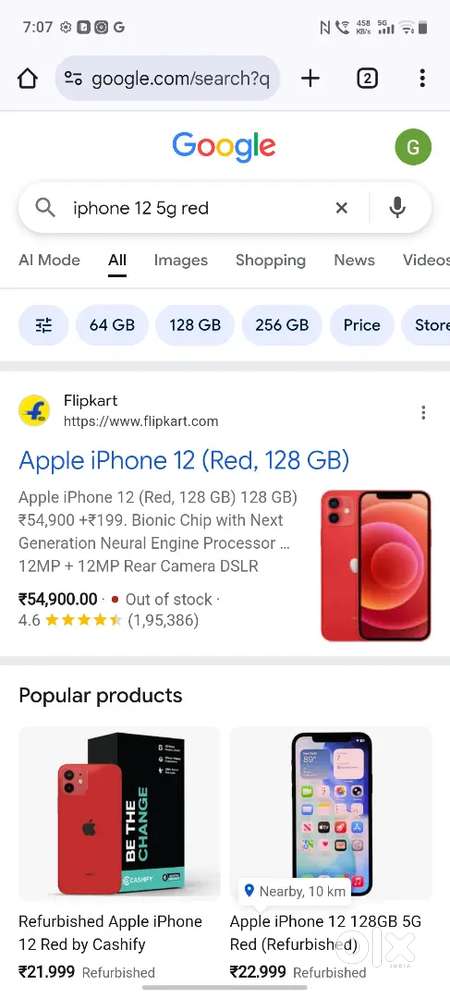This screenshot has height=998, width=450.
Task: Open the filter sliders chip
Action: pyautogui.click(x=43, y=325)
